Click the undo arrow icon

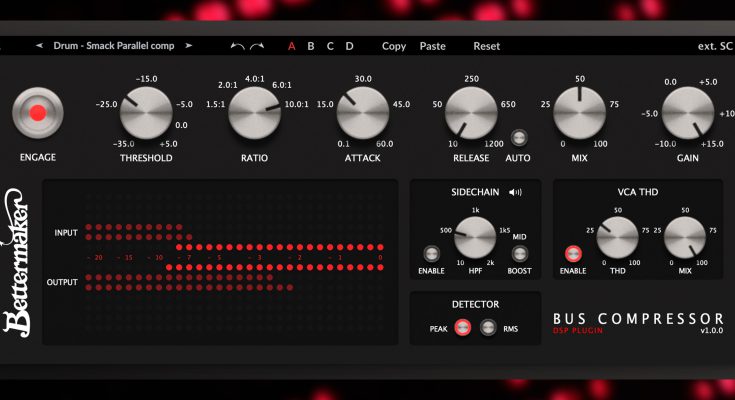237,46
